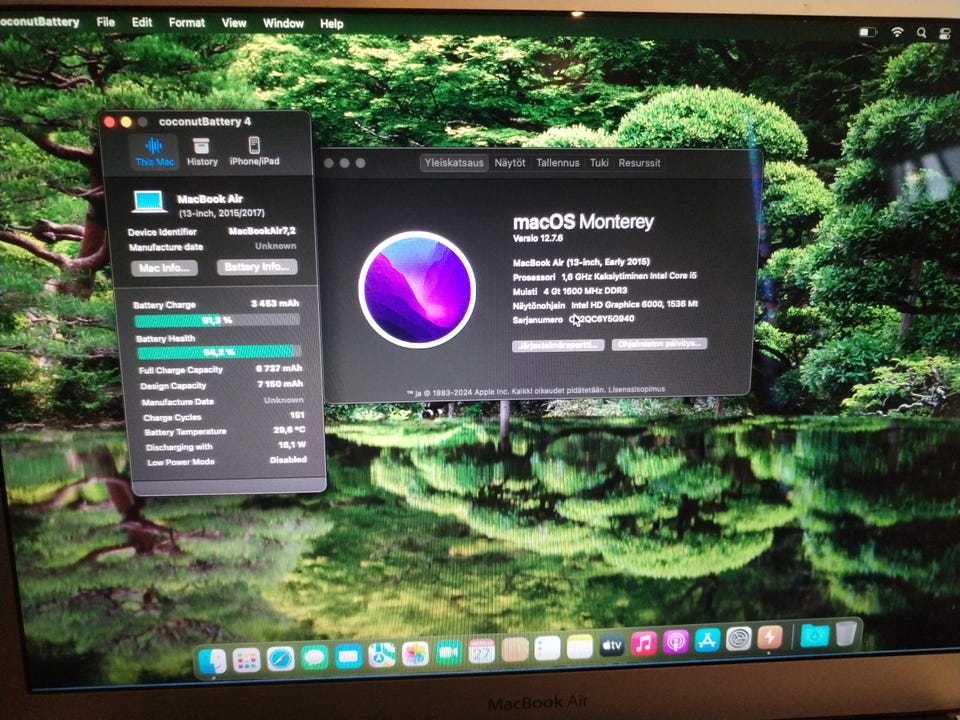Screen dimensions: 960x720
Task: Launch FaceTime from the Dock
Action: (x=448, y=653)
